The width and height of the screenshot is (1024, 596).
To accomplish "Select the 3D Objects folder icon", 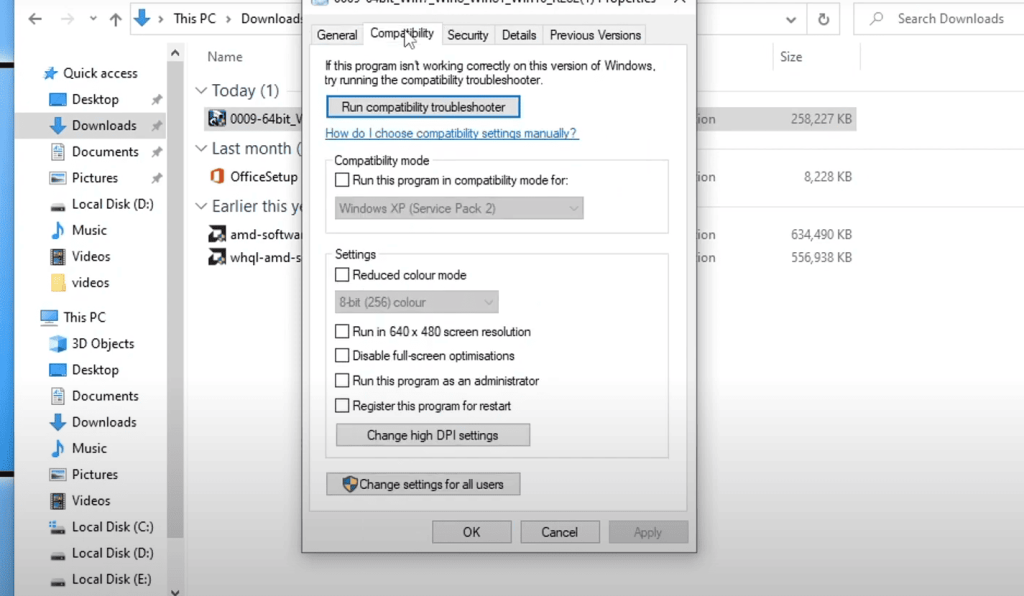I will click(x=58, y=343).
